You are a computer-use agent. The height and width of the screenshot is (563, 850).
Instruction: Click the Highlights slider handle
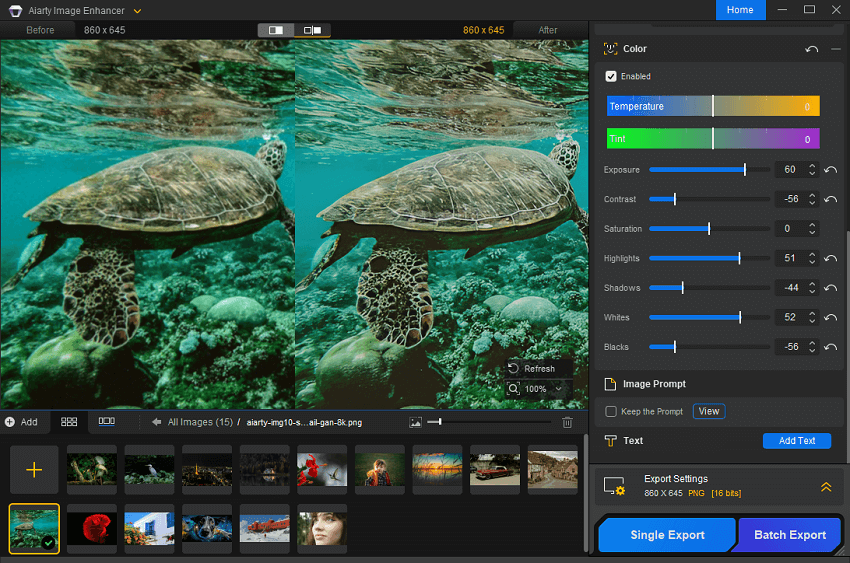click(x=739, y=258)
